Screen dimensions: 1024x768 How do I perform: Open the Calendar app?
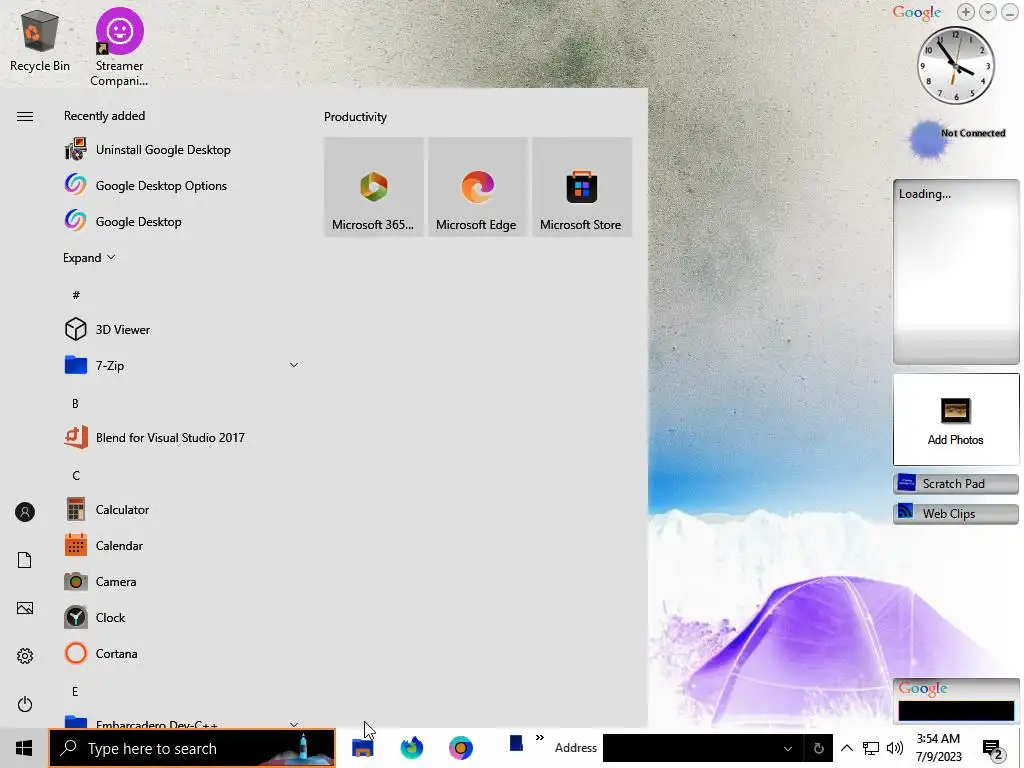(x=182, y=545)
